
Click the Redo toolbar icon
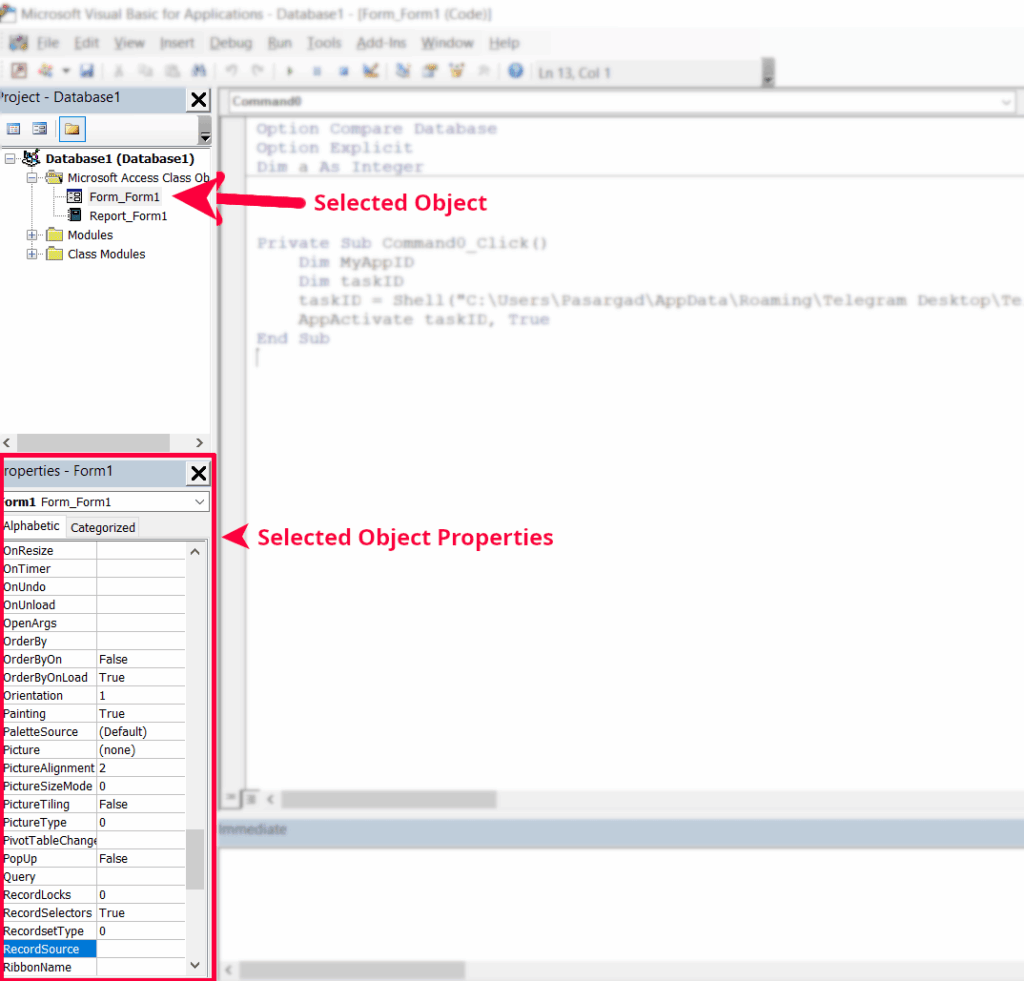pos(258,71)
